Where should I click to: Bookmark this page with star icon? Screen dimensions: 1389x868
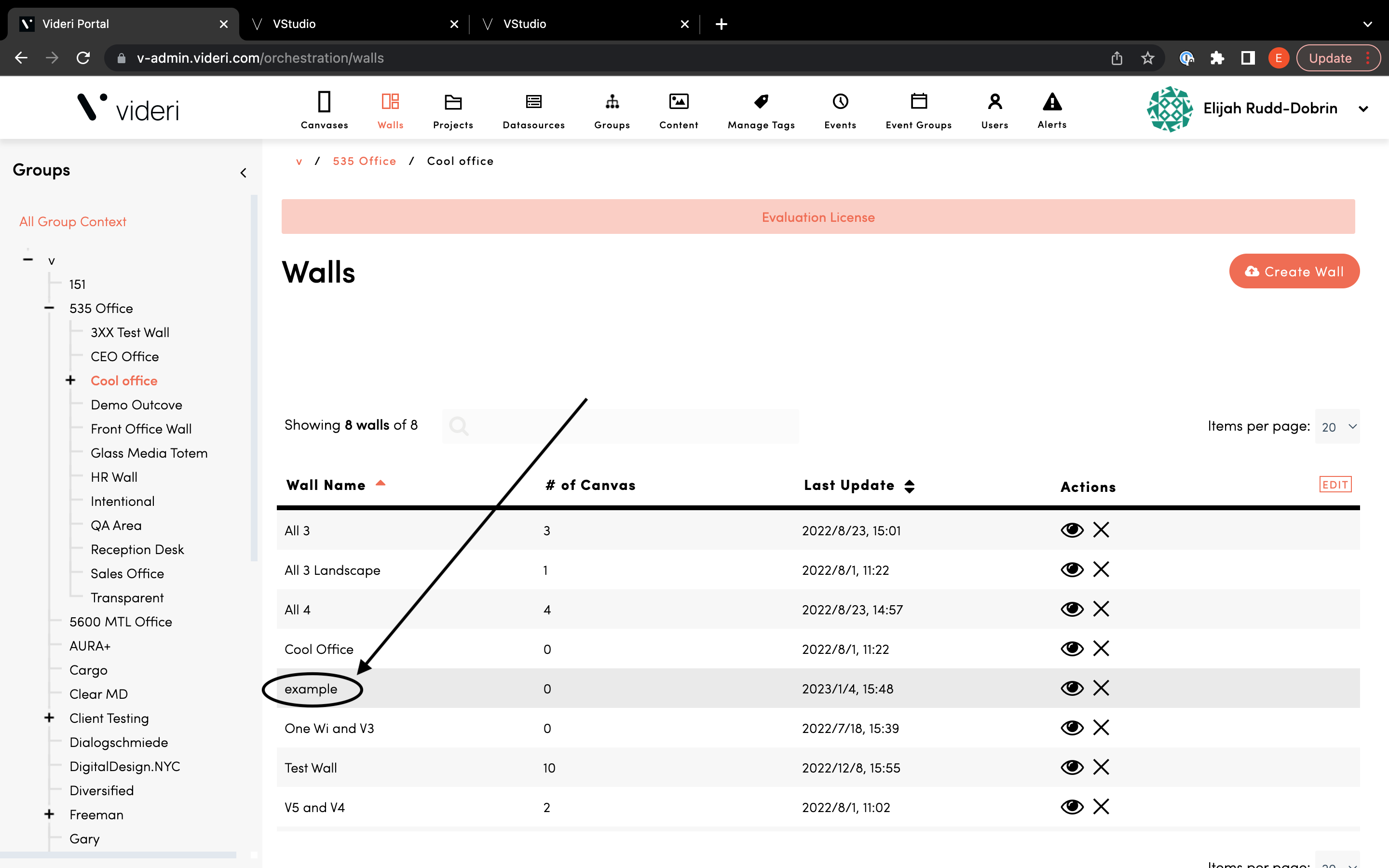pyautogui.click(x=1147, y=58)
